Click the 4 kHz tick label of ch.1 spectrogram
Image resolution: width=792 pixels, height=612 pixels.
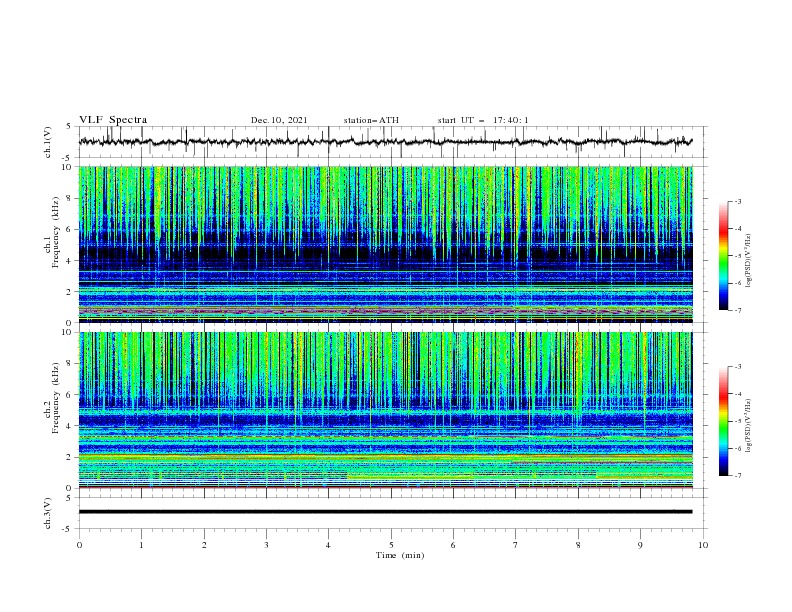coord(70,261)
